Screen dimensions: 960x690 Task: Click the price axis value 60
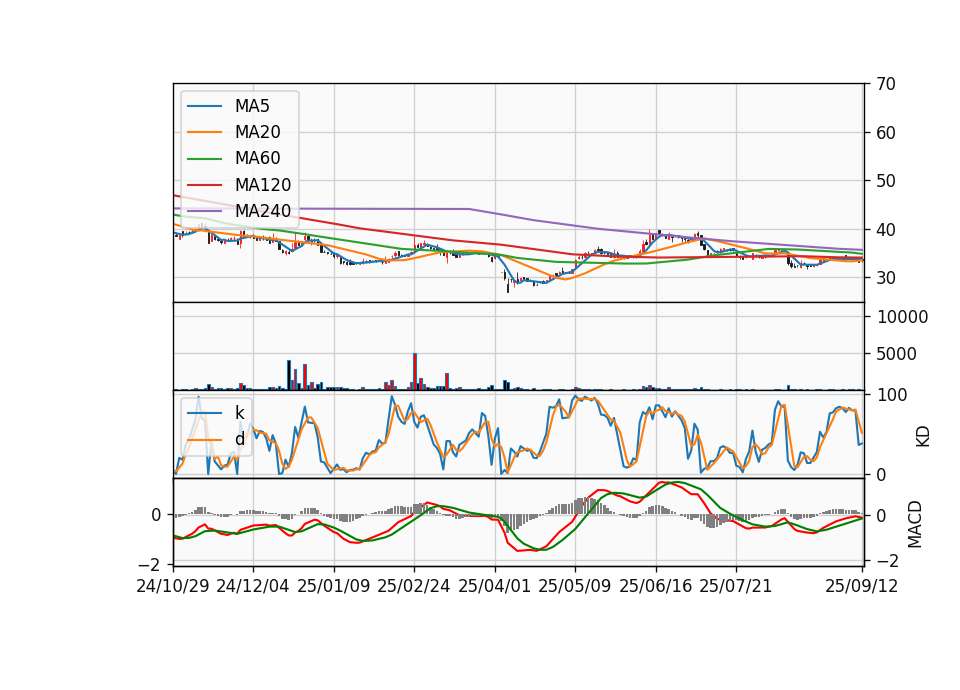click(x=885, y=133)
